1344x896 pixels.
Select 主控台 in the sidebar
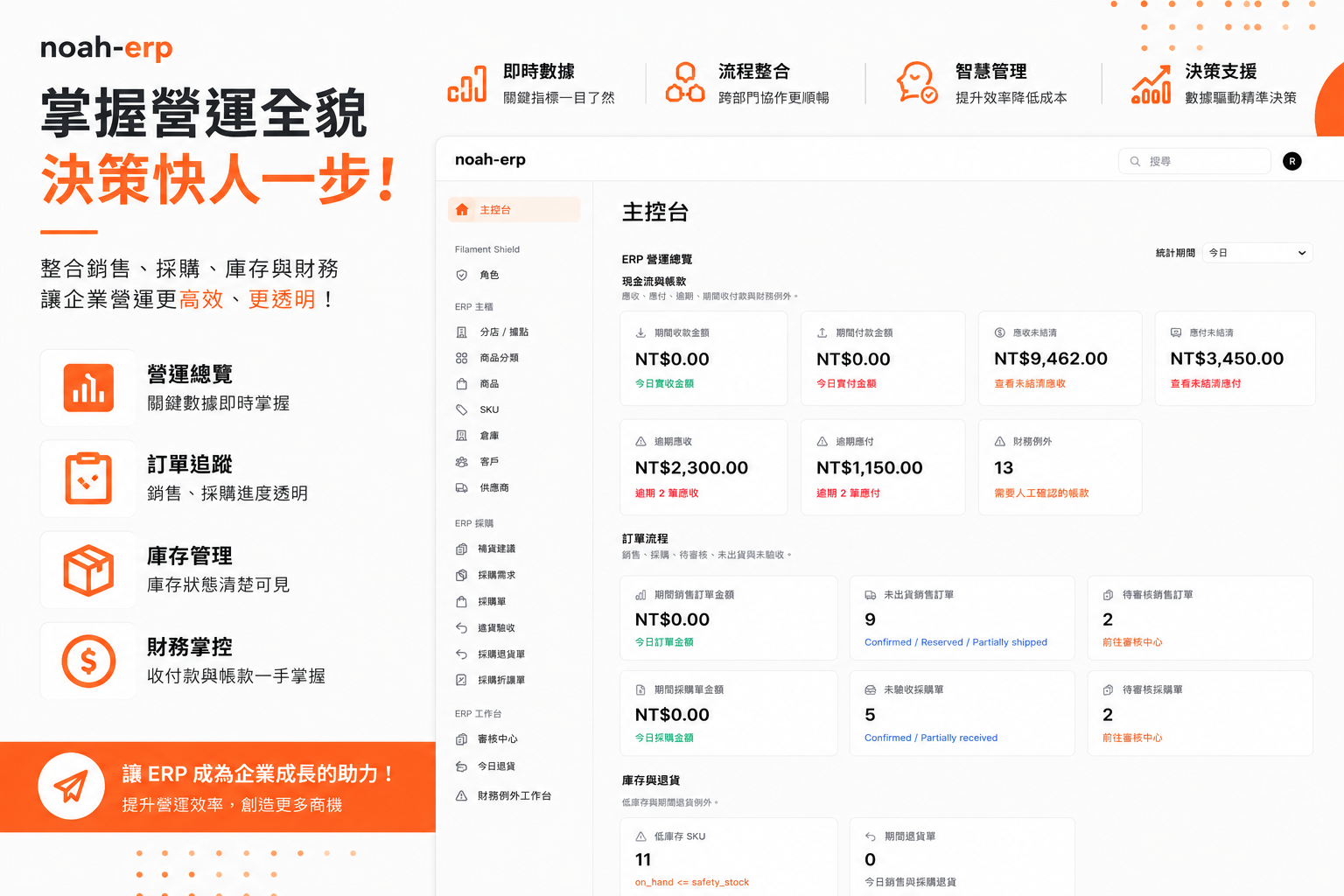514,210
